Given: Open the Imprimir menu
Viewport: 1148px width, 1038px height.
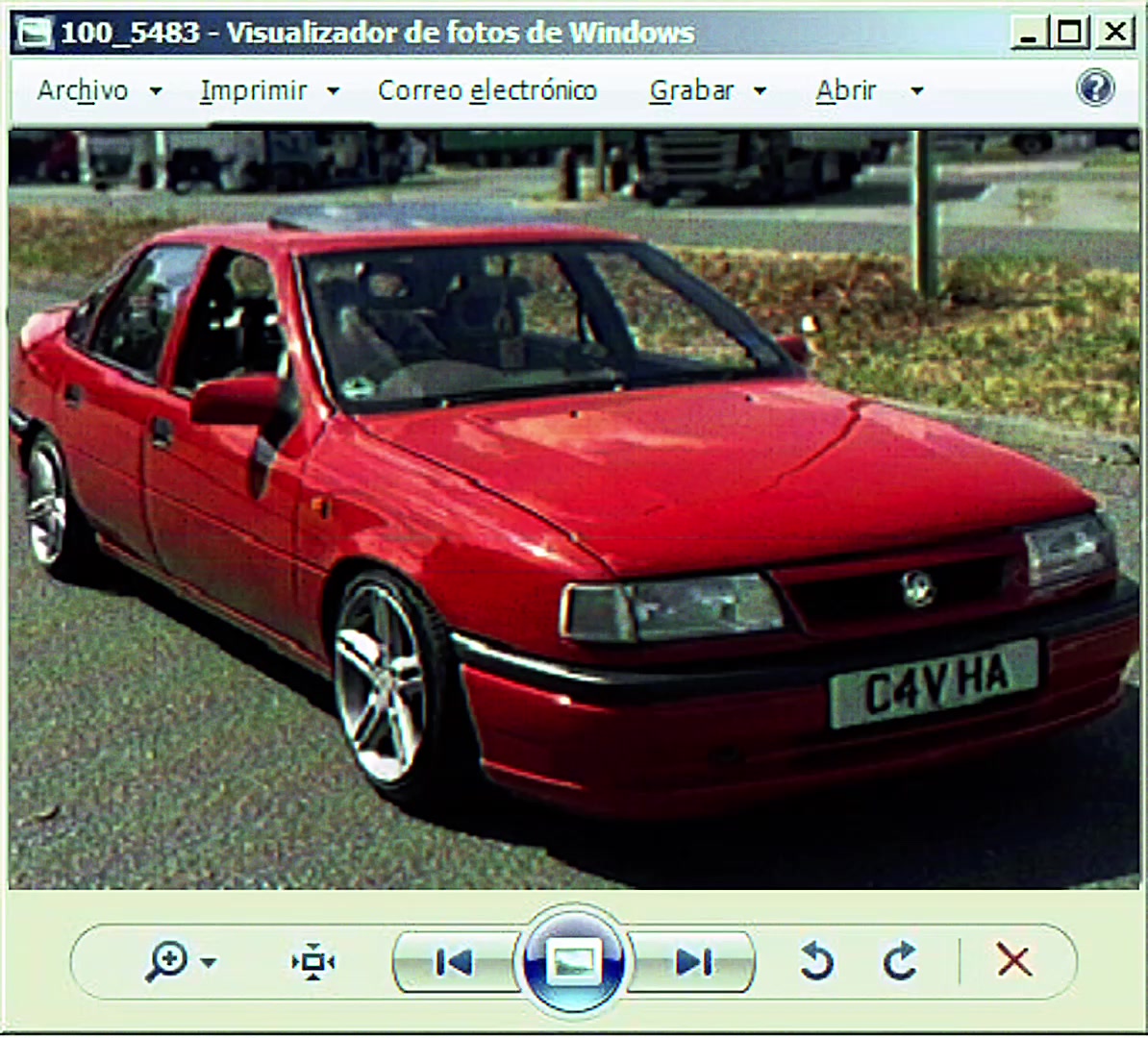Looking at the screenshot, I should (253, 90).
